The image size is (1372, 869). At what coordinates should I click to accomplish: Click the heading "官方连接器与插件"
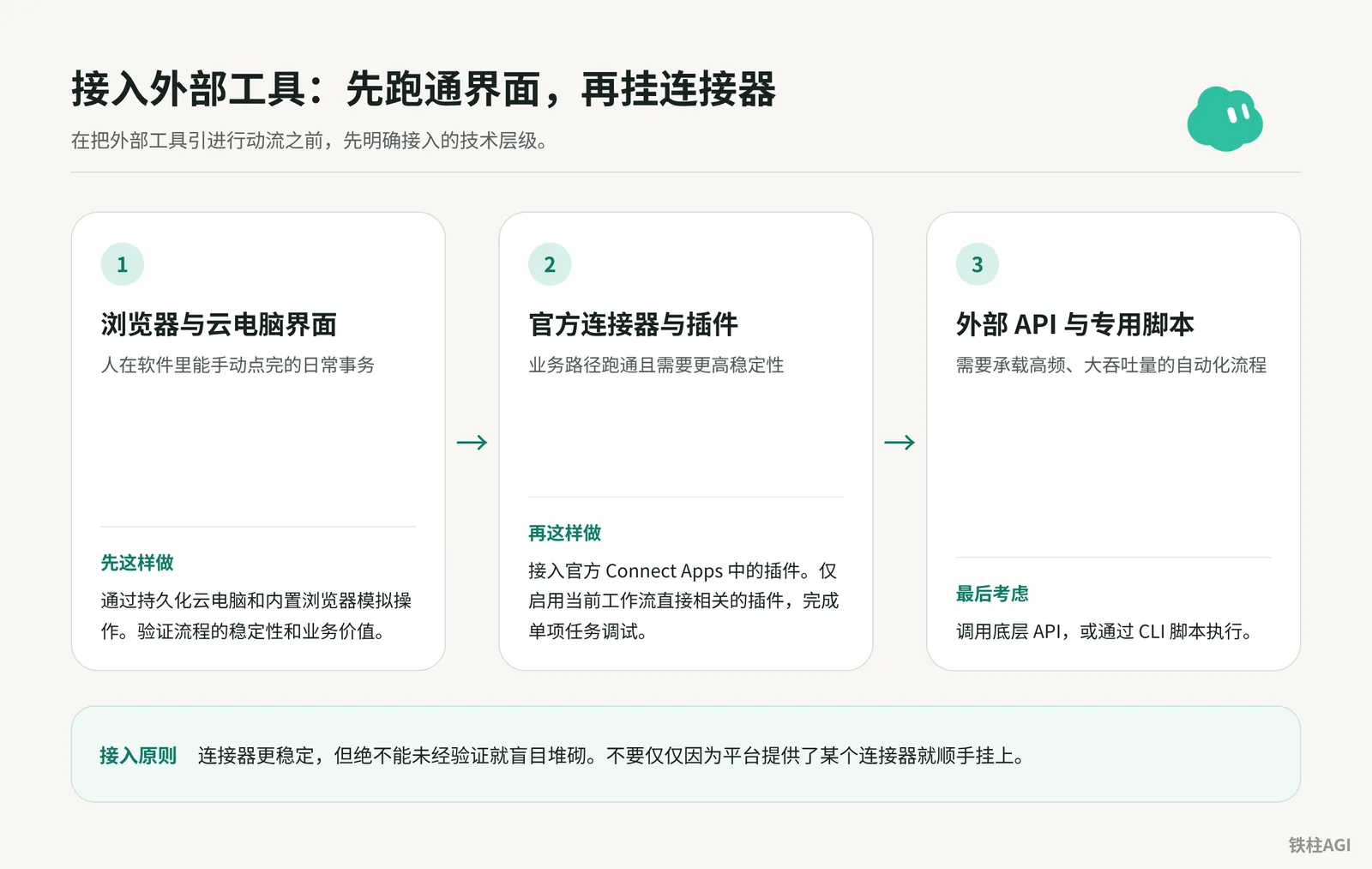point(633,324)
